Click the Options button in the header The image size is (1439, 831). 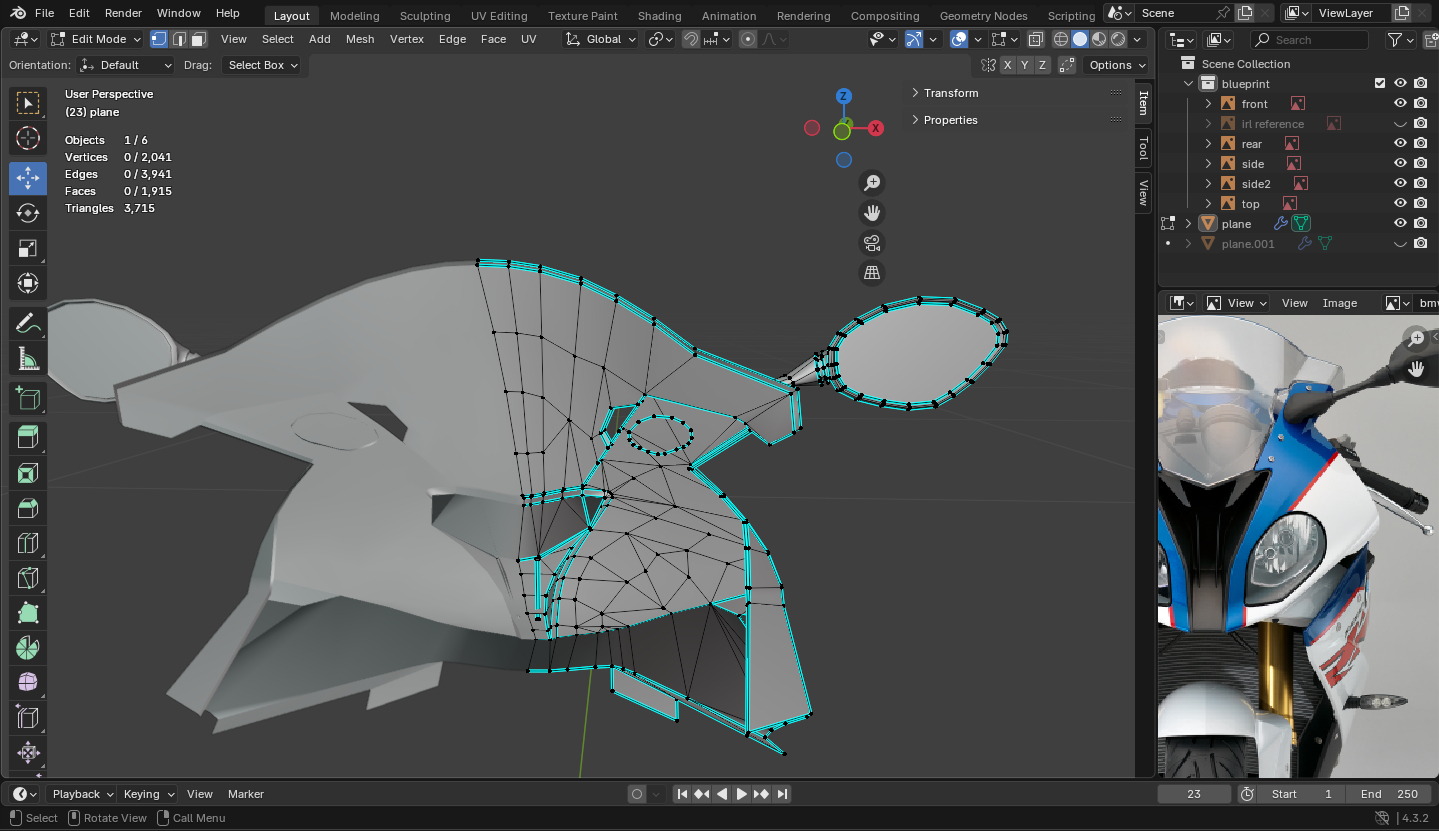(x=1116, y=65)
